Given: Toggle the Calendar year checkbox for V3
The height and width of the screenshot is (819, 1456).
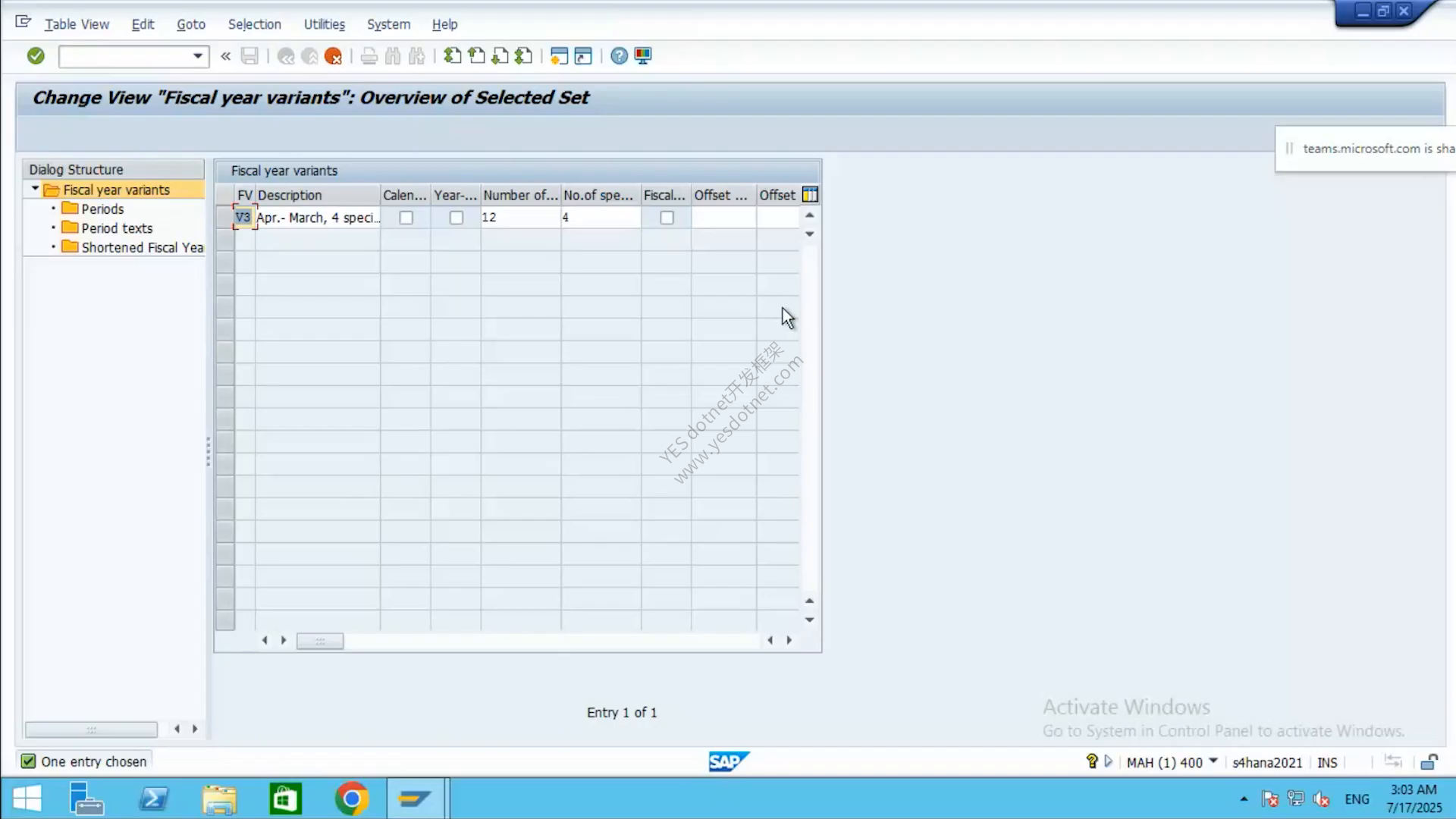Looking at the screenshot, I should [406, 218].
